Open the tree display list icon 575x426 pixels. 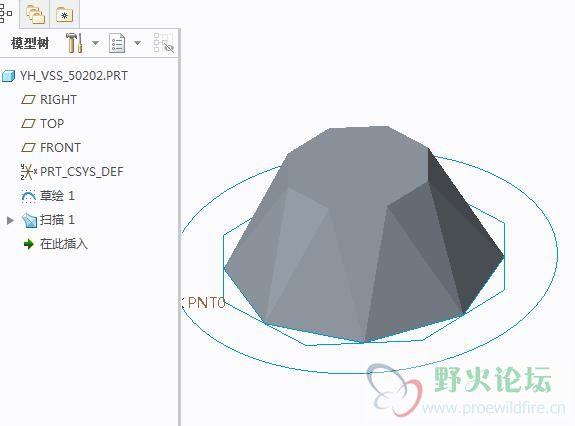coord(117,43)
